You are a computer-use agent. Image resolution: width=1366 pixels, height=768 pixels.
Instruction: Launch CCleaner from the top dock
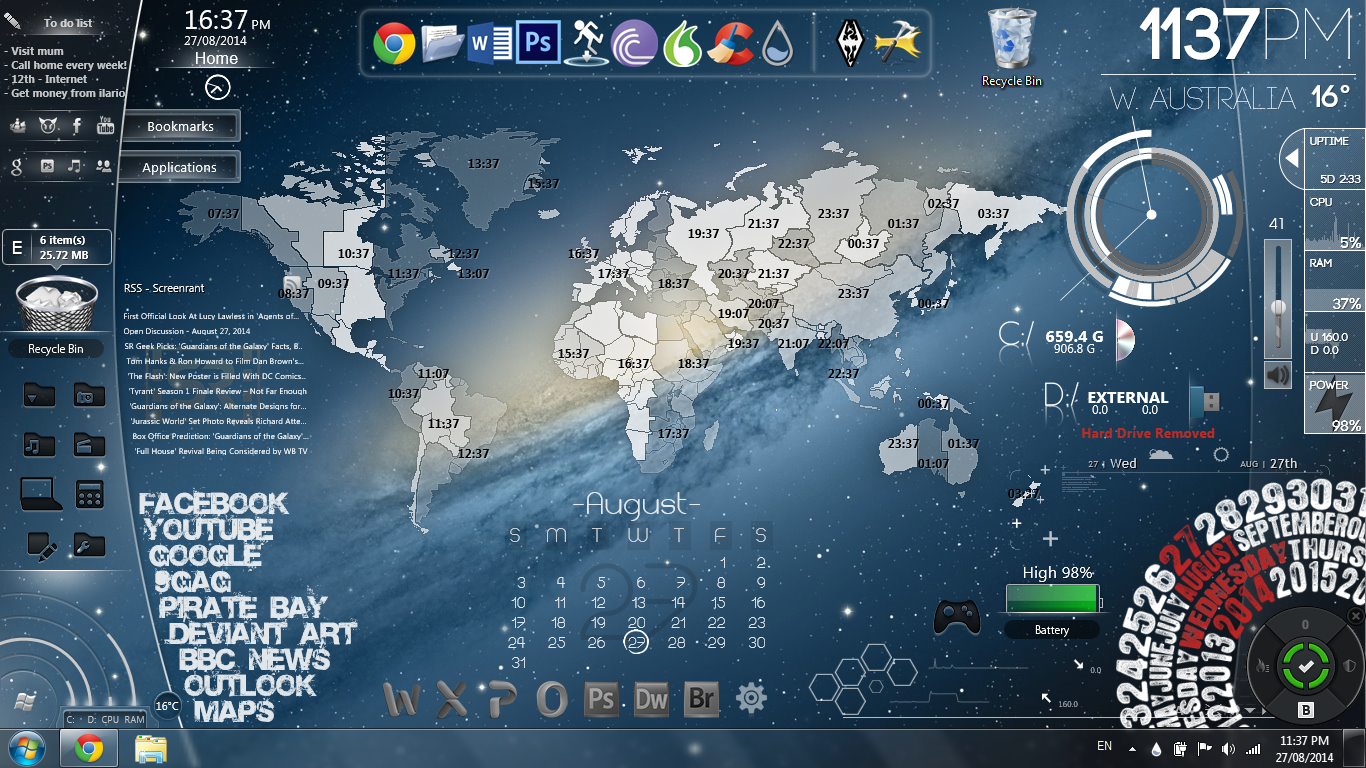tap(730, 42)
